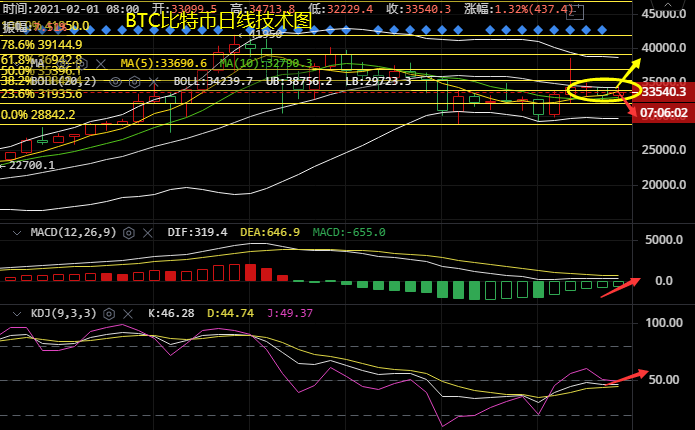The width and height of the screenshot is (695, 430).
Task: Open MA indicator settings hexagon icon
Action: pyautogui.click(x=82, y=64)
